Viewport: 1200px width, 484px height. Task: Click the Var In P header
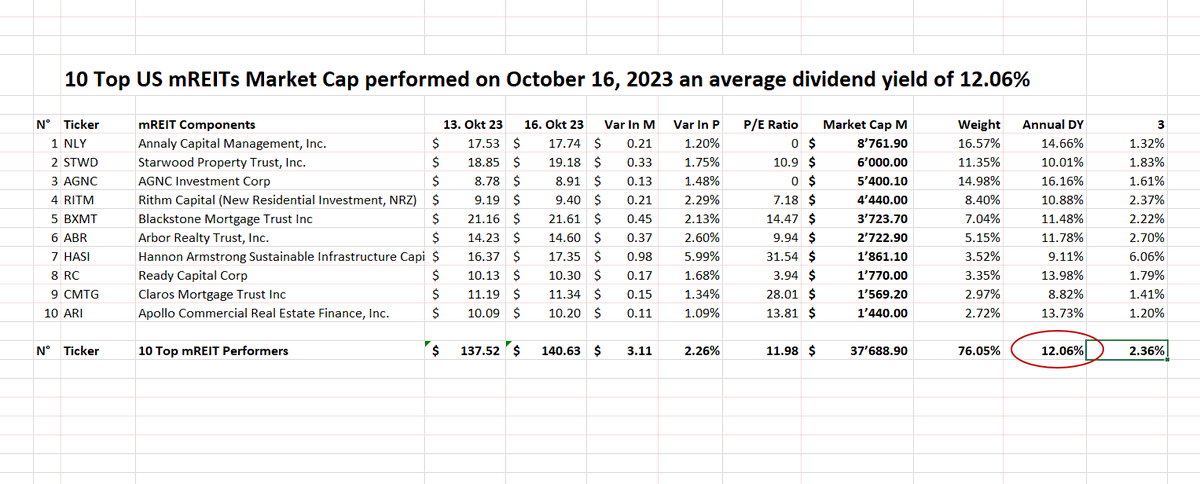tap(697, 125)
